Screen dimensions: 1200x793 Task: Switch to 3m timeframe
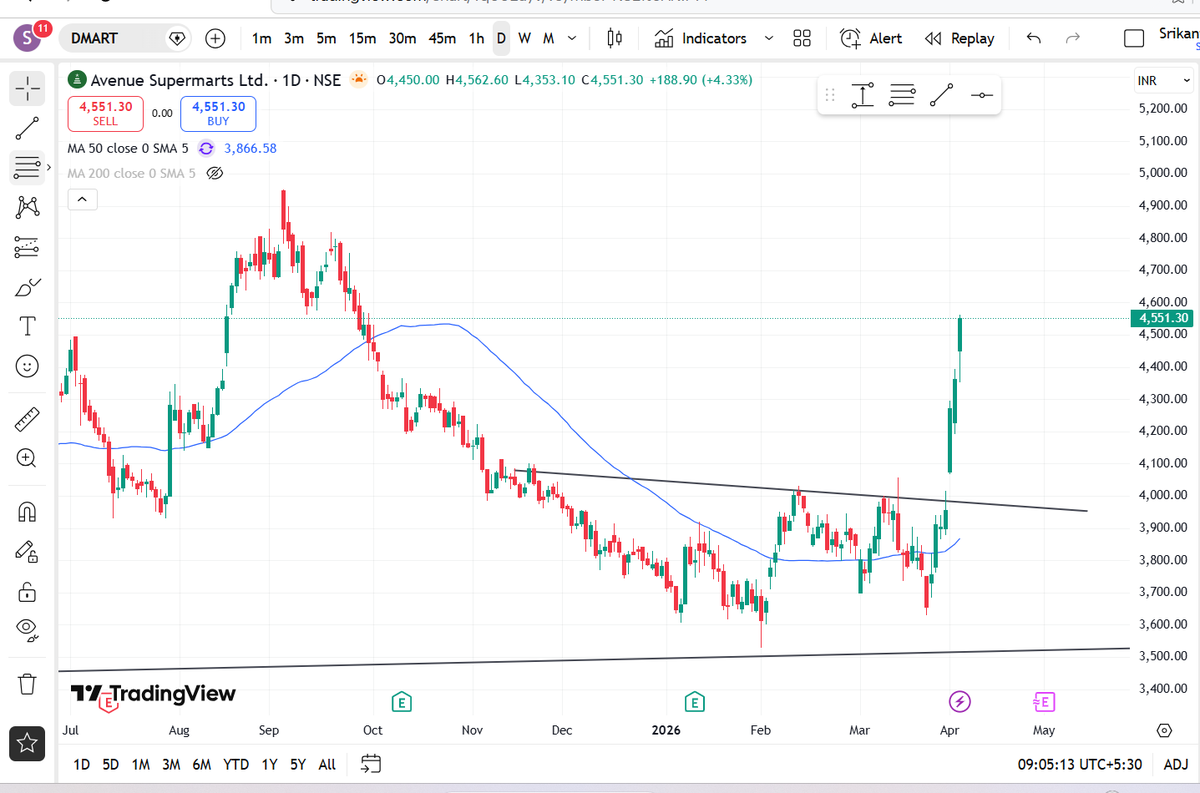click(x=294, y=38)
